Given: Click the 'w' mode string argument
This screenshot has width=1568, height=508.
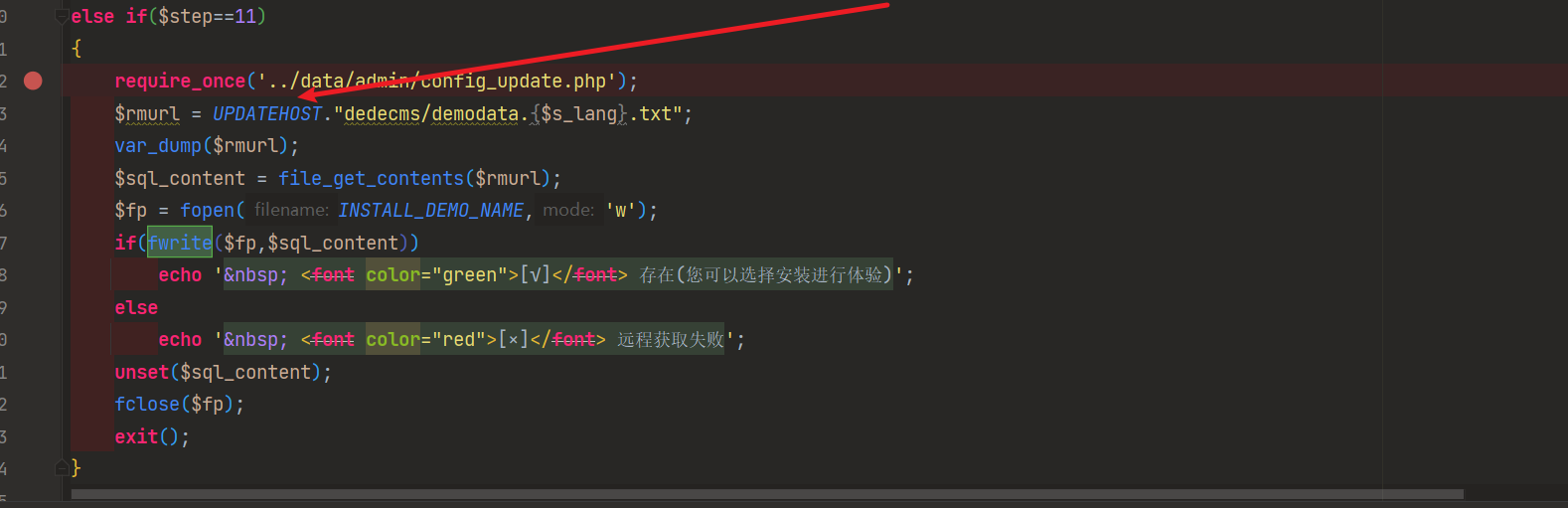Looking at the screenshot, I should point(621,211).
